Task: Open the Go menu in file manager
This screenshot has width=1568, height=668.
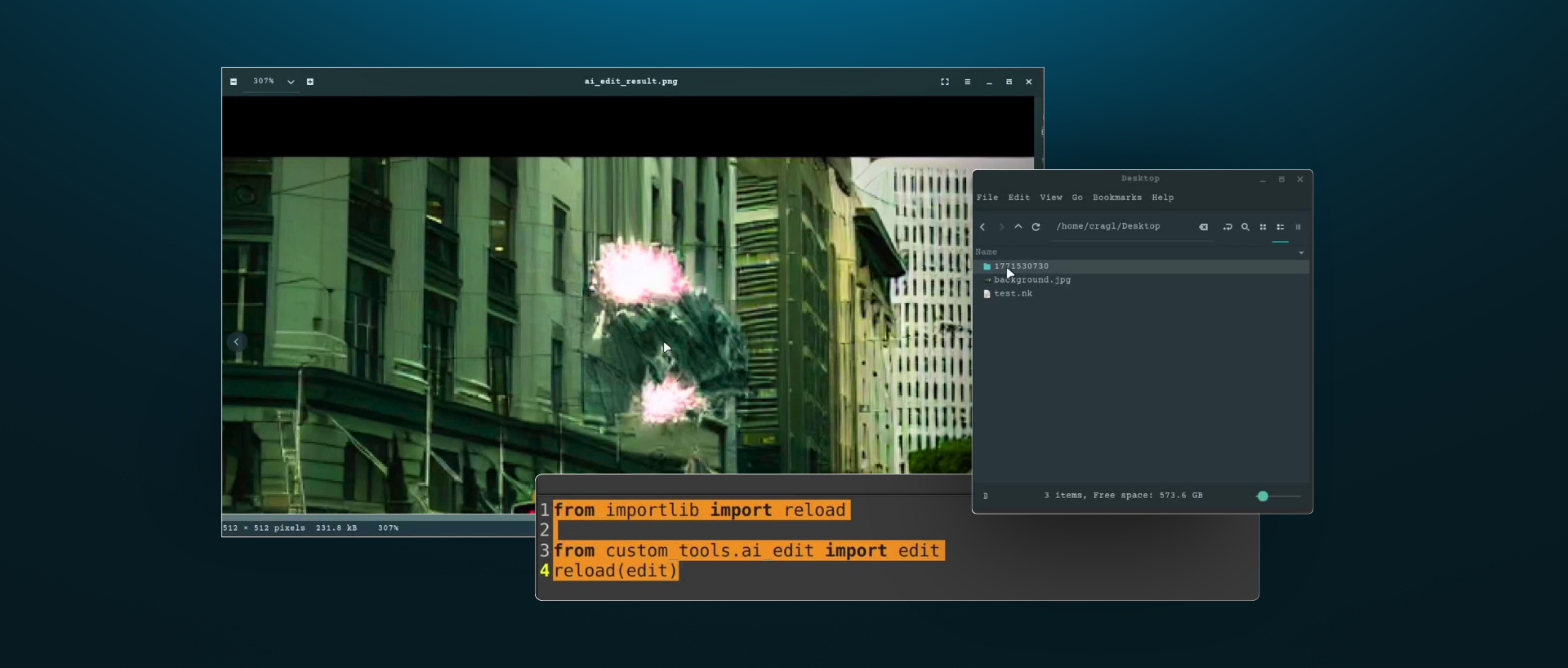Action: [x=1077, y=198]
